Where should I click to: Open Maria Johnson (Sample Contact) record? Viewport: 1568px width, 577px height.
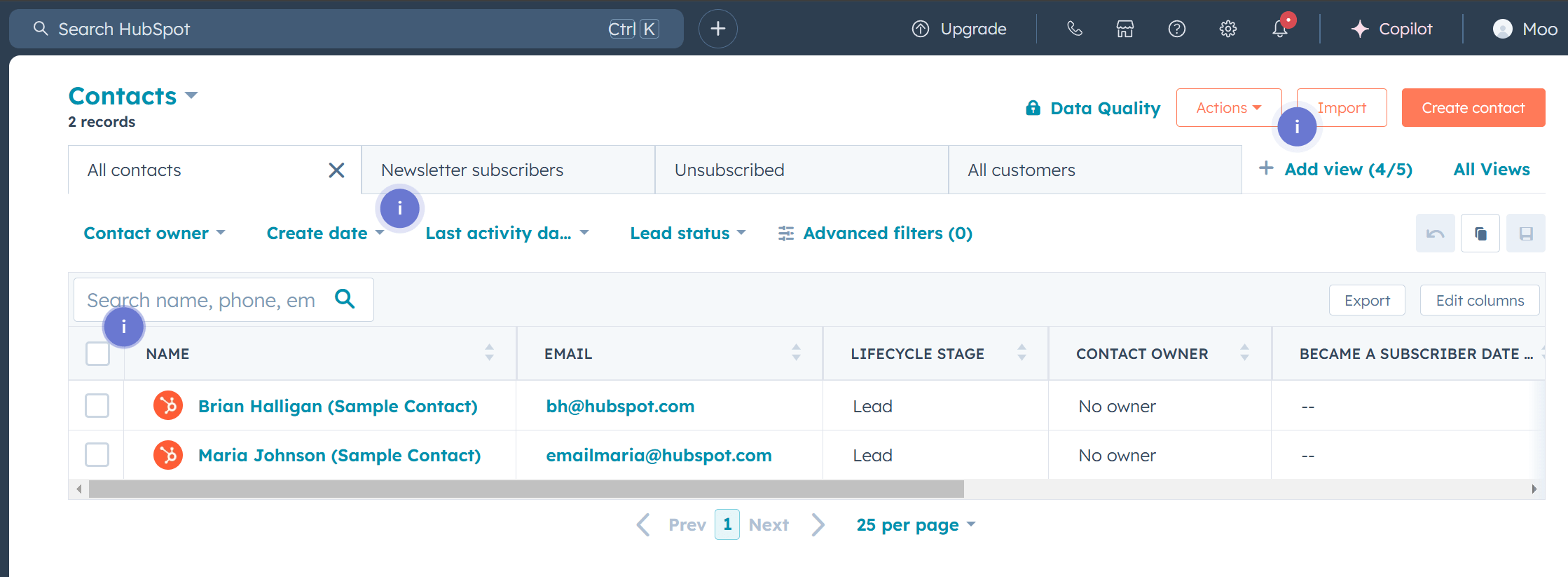(x=340, y=455)
